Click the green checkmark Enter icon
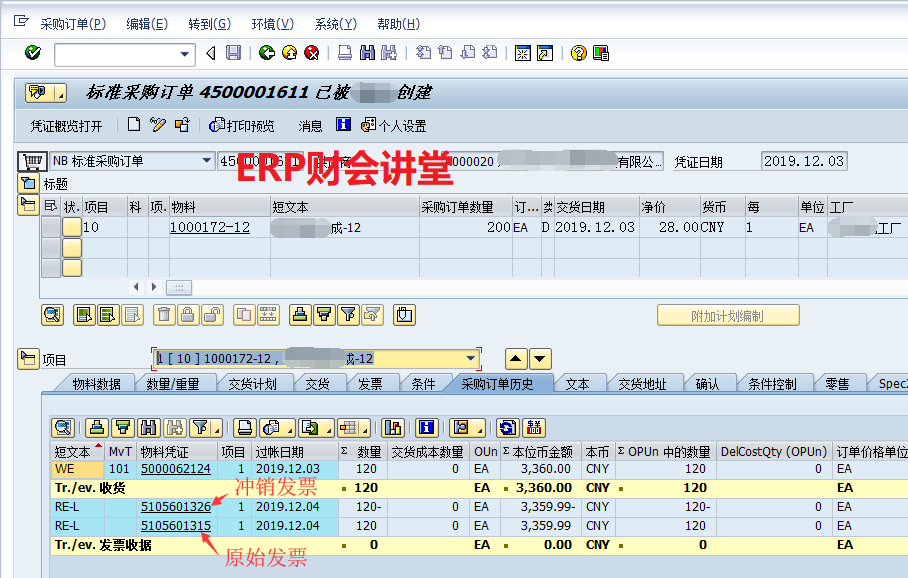The width and height of the screenshot is (908, 578). (32, 53)
